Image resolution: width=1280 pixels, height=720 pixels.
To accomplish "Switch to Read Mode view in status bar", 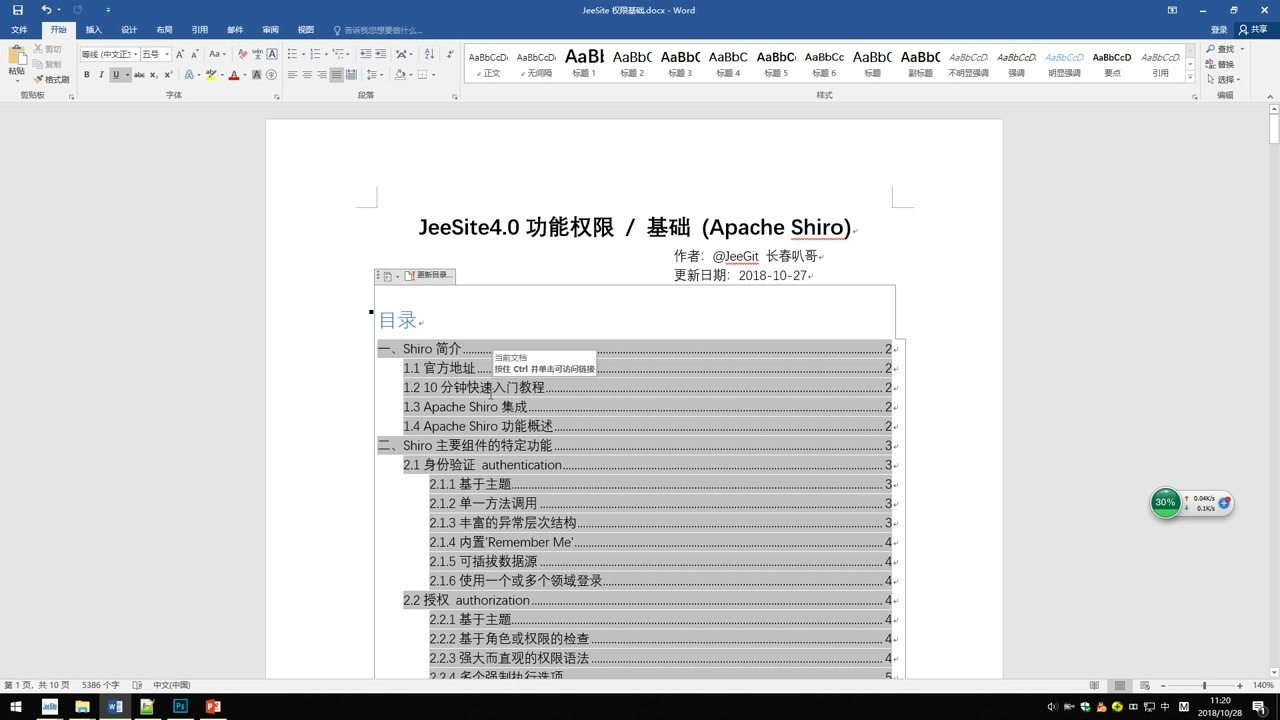I will pos(1095,685).
